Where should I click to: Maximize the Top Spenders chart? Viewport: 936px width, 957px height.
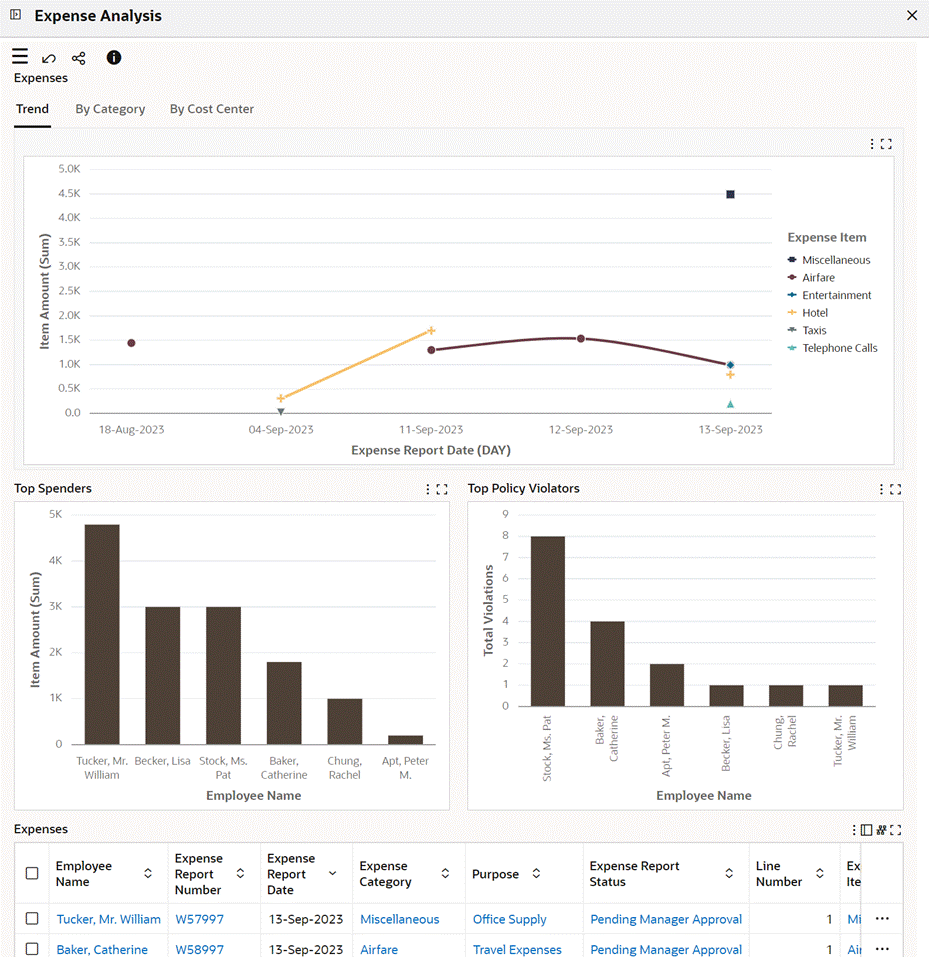click(x=442, y=489)
